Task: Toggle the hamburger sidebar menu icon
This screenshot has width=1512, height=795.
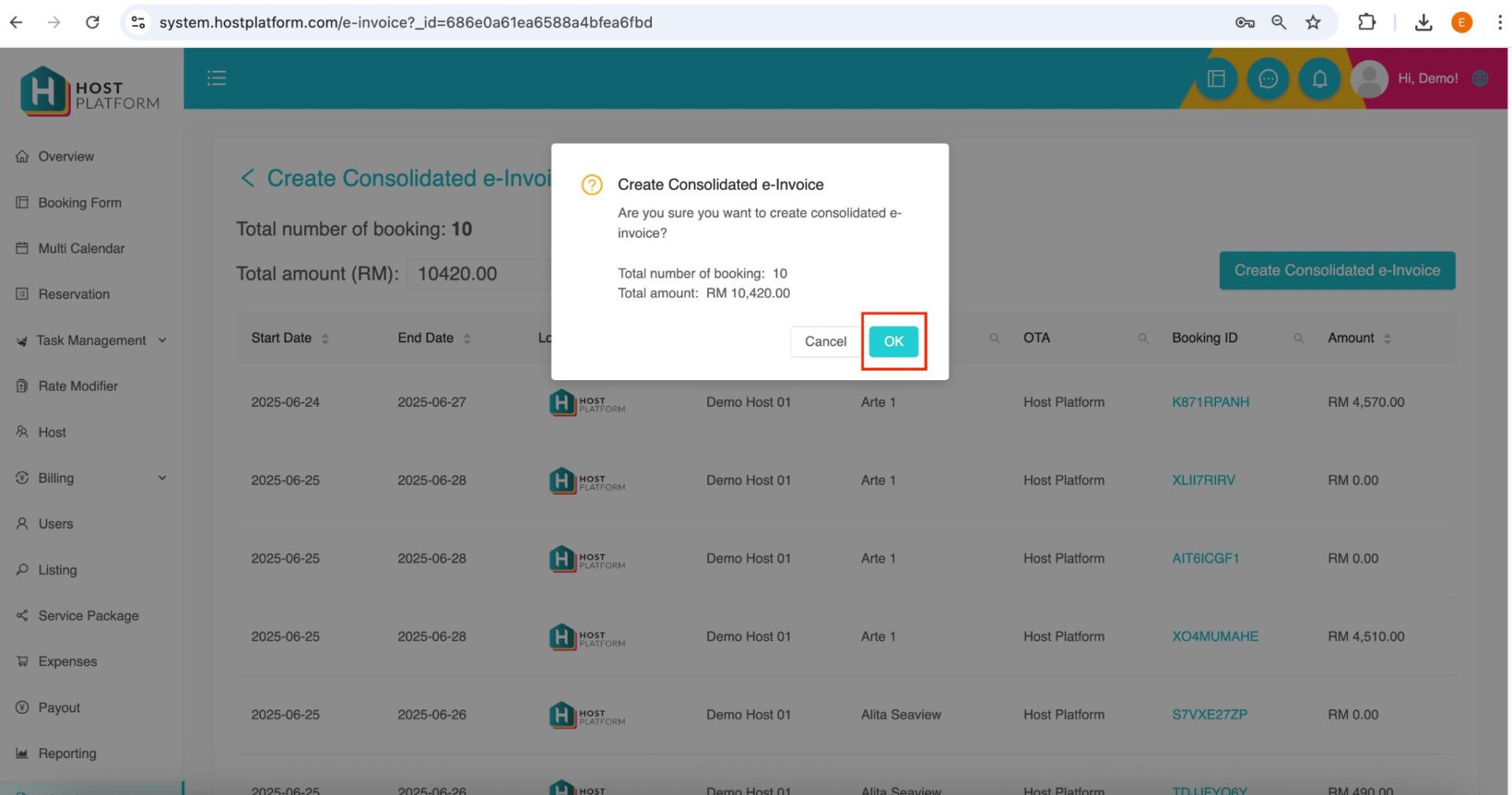Action: [217, 78]
